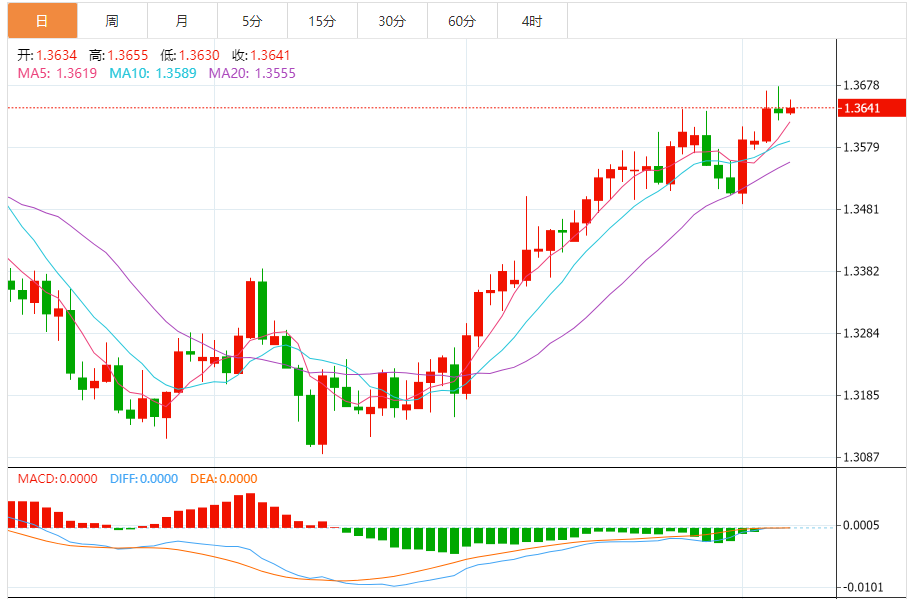Click the 1.3481 price axis label
This screenshot has width=914, height=599.
click(x=861, y=209)
